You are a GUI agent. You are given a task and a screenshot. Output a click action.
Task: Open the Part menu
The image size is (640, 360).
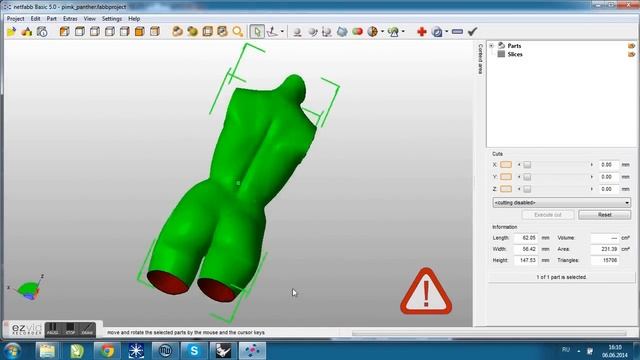tap(51, 19)
